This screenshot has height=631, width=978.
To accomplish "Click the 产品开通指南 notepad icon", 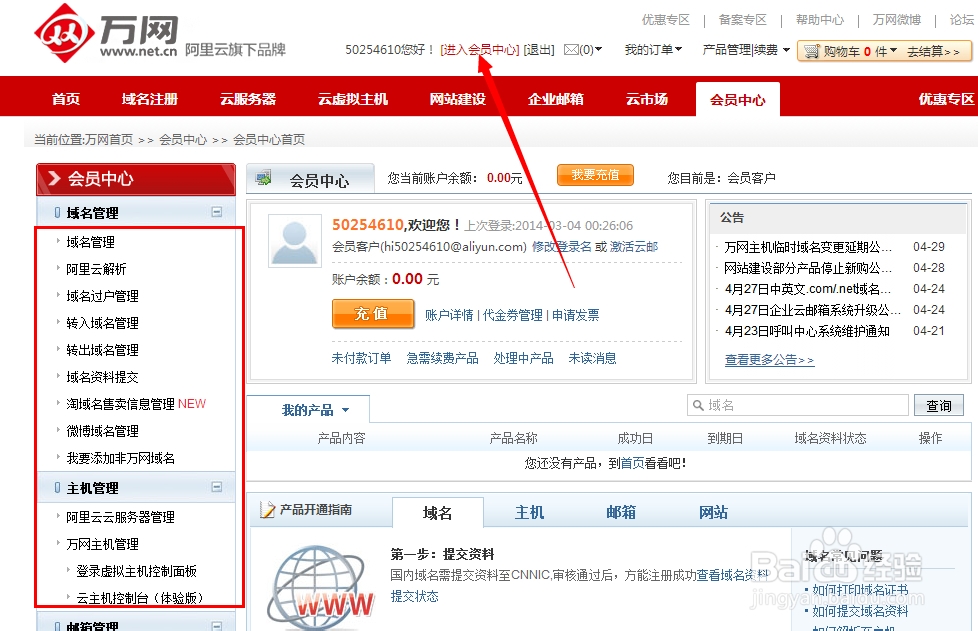I will coord(267,510).
